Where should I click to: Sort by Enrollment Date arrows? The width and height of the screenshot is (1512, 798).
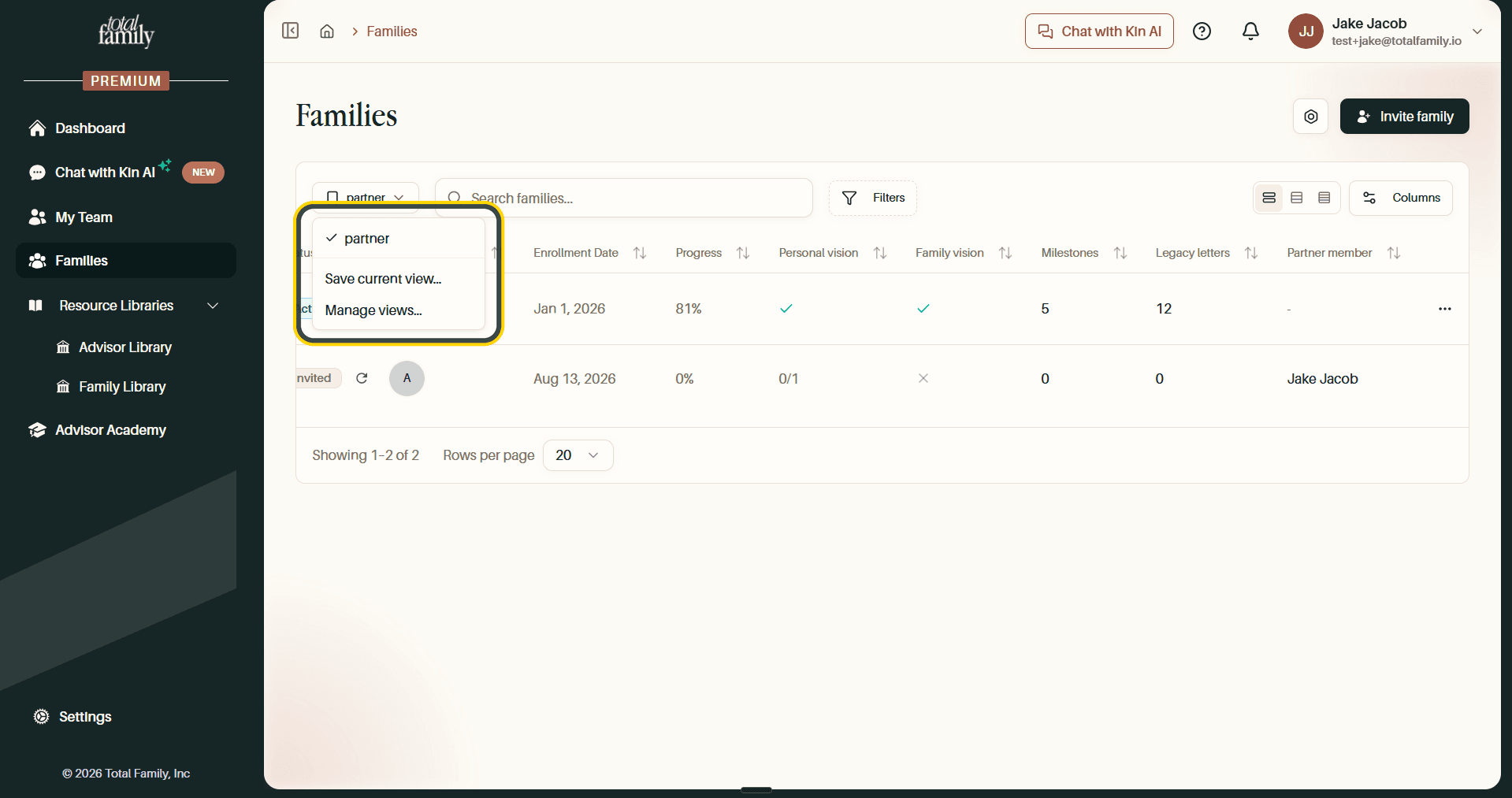pyautogui.click(x=640, y=253)
